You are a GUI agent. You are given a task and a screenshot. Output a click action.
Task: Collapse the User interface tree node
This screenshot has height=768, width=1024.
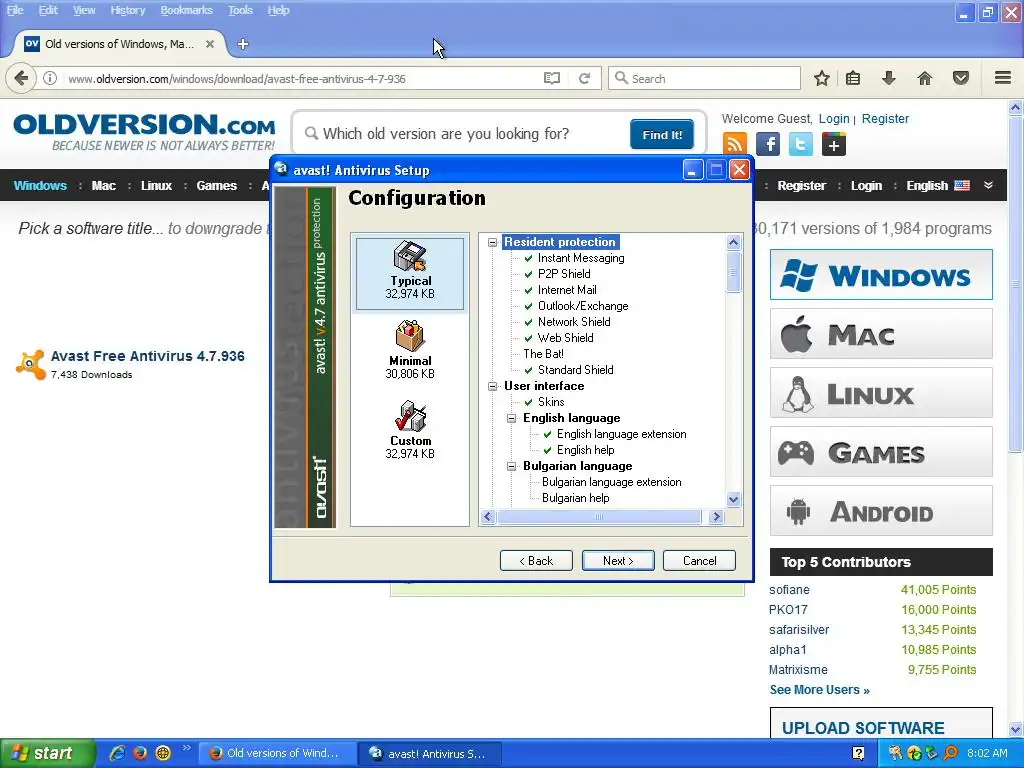click(x=492, y=386)
